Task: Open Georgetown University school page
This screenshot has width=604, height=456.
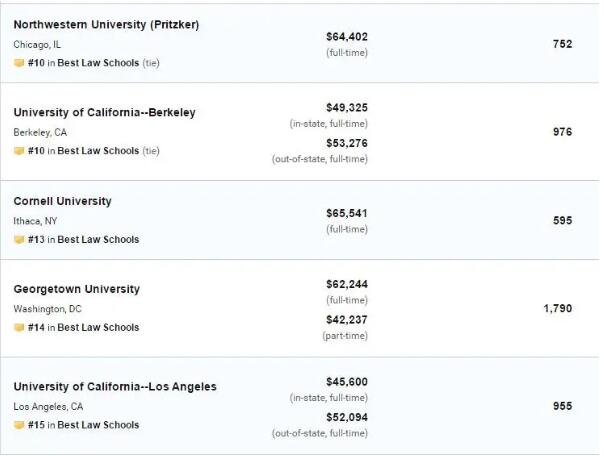Action: (x=76, y=289)
